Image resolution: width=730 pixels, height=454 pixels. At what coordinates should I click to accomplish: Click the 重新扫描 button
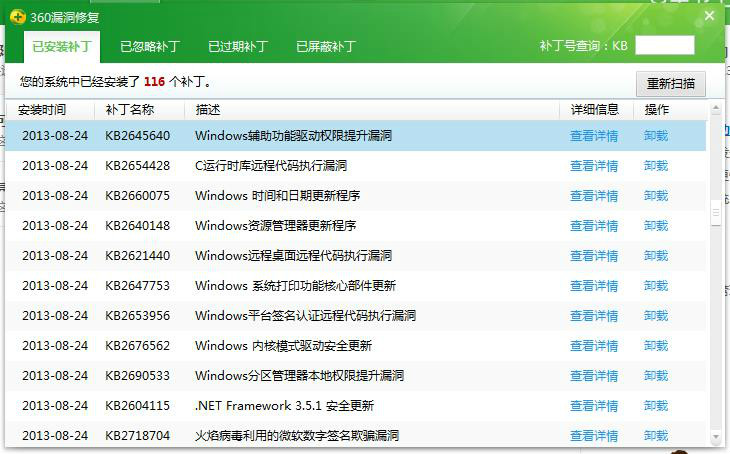tap(671, 84)
